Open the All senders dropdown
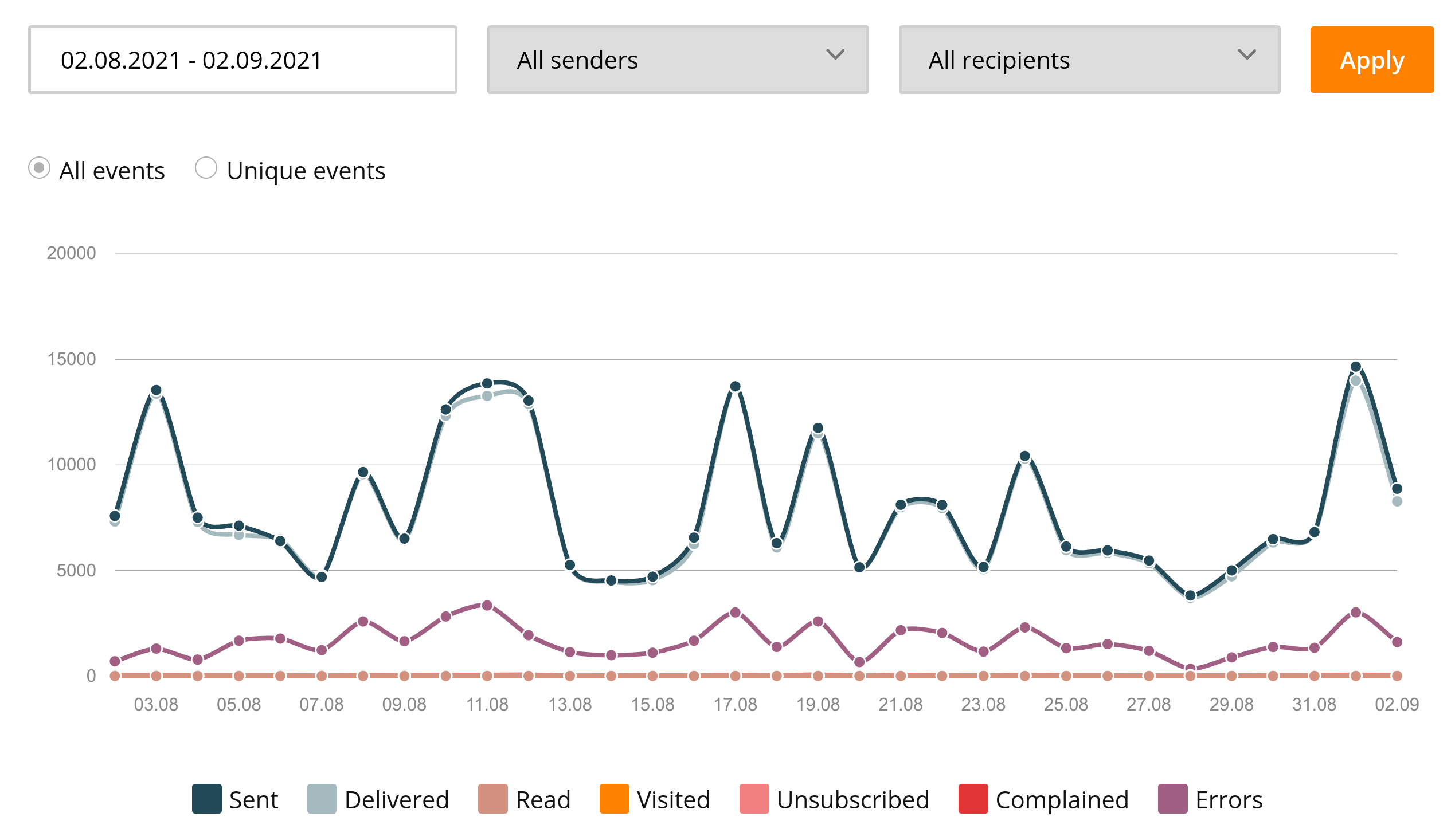 pyautogui.click(x=678, y=60)
